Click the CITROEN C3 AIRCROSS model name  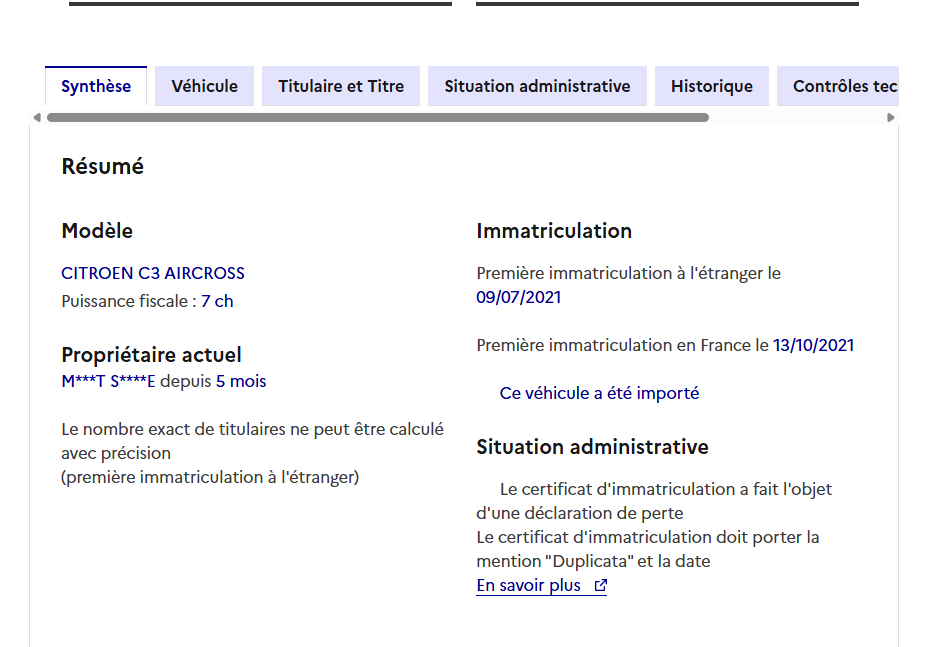(x=153, y=273)
